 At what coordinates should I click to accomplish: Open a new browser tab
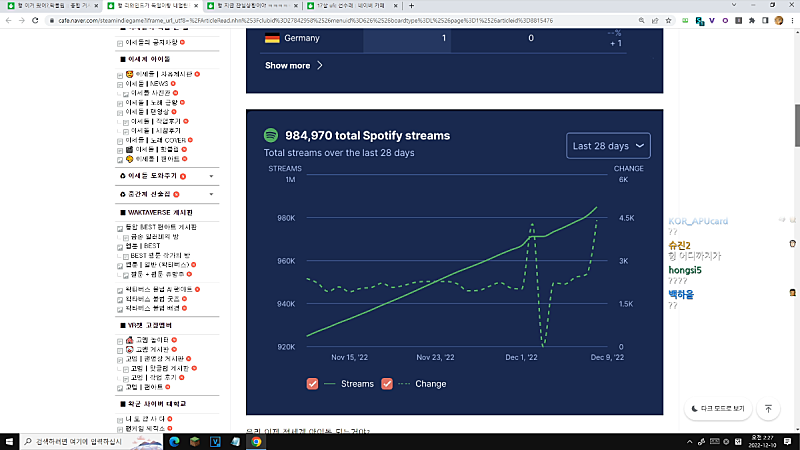point(412,6)
